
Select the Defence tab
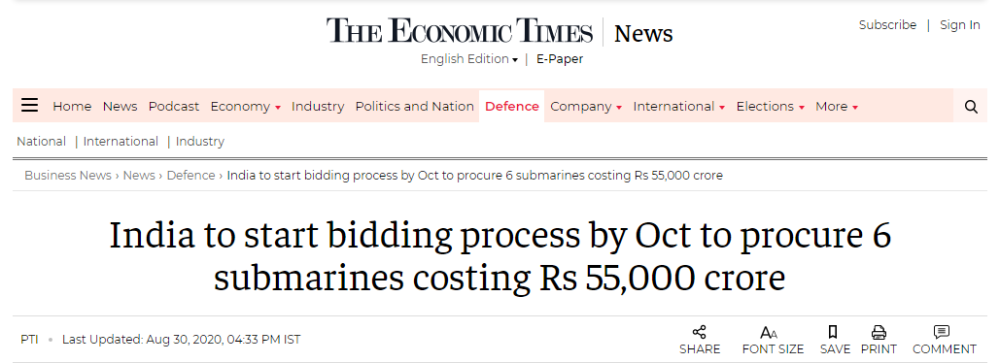(x=511, y=107)
